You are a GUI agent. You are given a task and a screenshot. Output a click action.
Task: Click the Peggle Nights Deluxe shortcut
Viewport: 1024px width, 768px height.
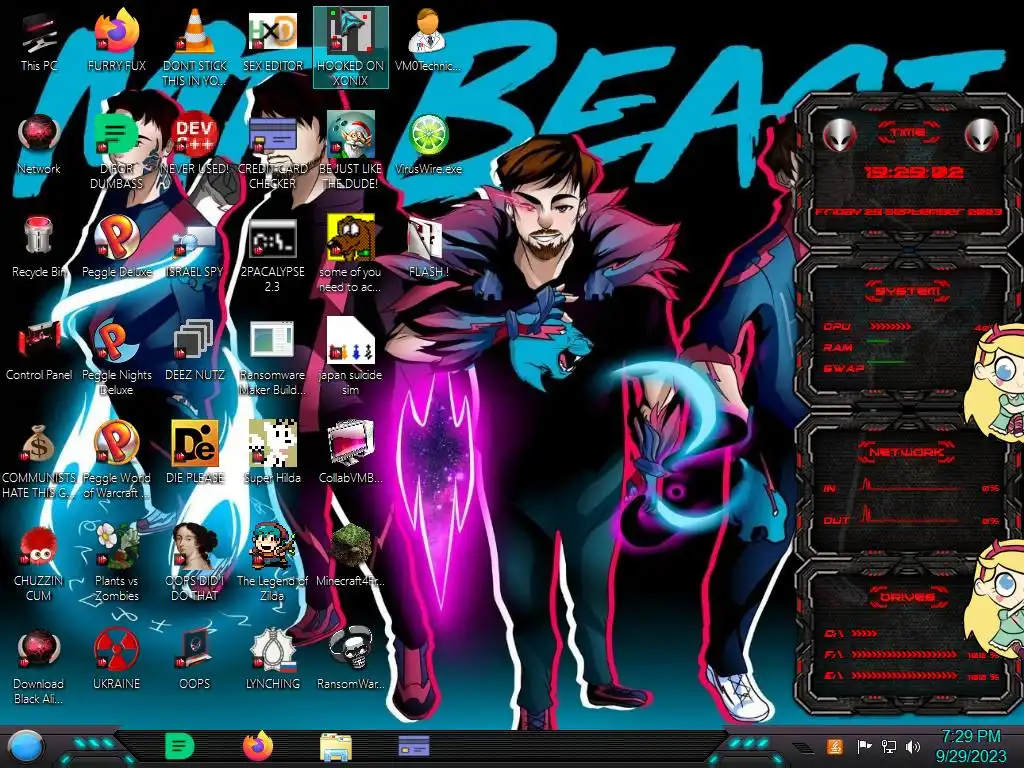(117, 358)
